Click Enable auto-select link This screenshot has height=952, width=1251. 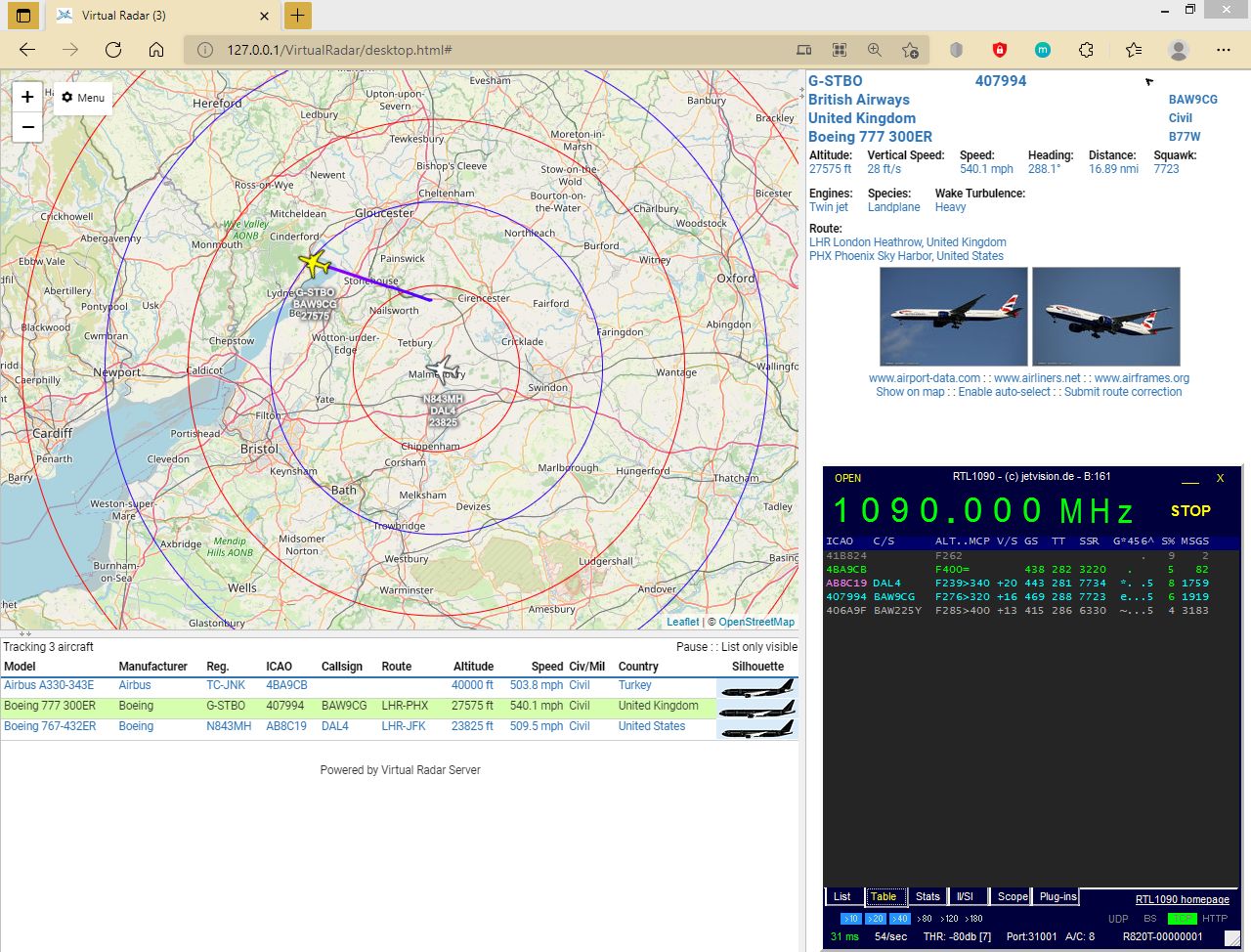pyautogui.click(x=1004, y=392)
